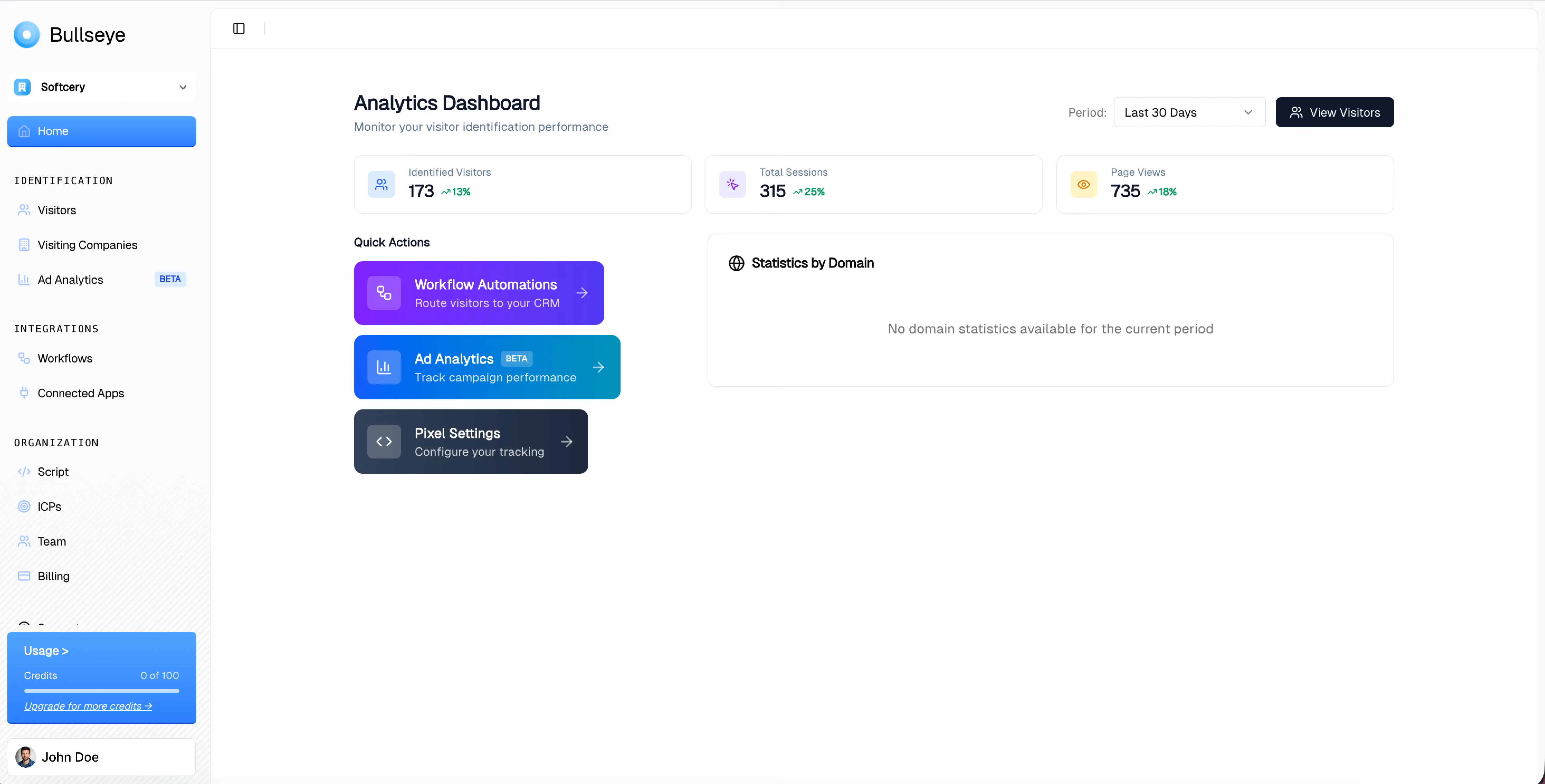Viewport: 1545px width, 784px height.
Task: Click the Bullseye logo icon
Action: tap(26, 35)
